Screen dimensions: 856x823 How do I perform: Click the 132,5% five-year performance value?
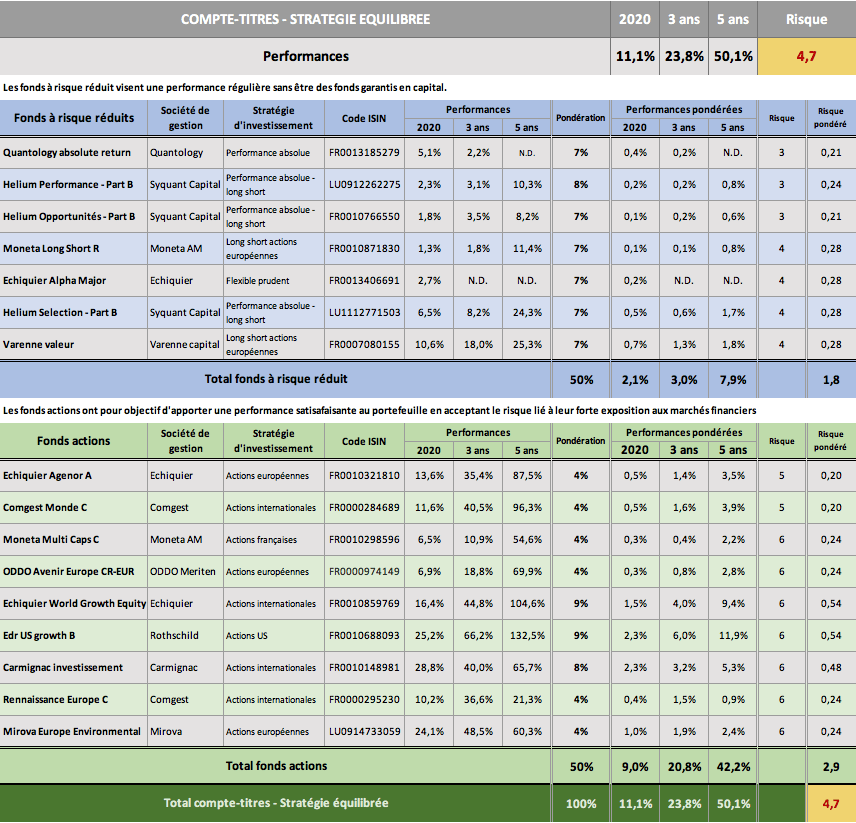click(x=526, y=636)
